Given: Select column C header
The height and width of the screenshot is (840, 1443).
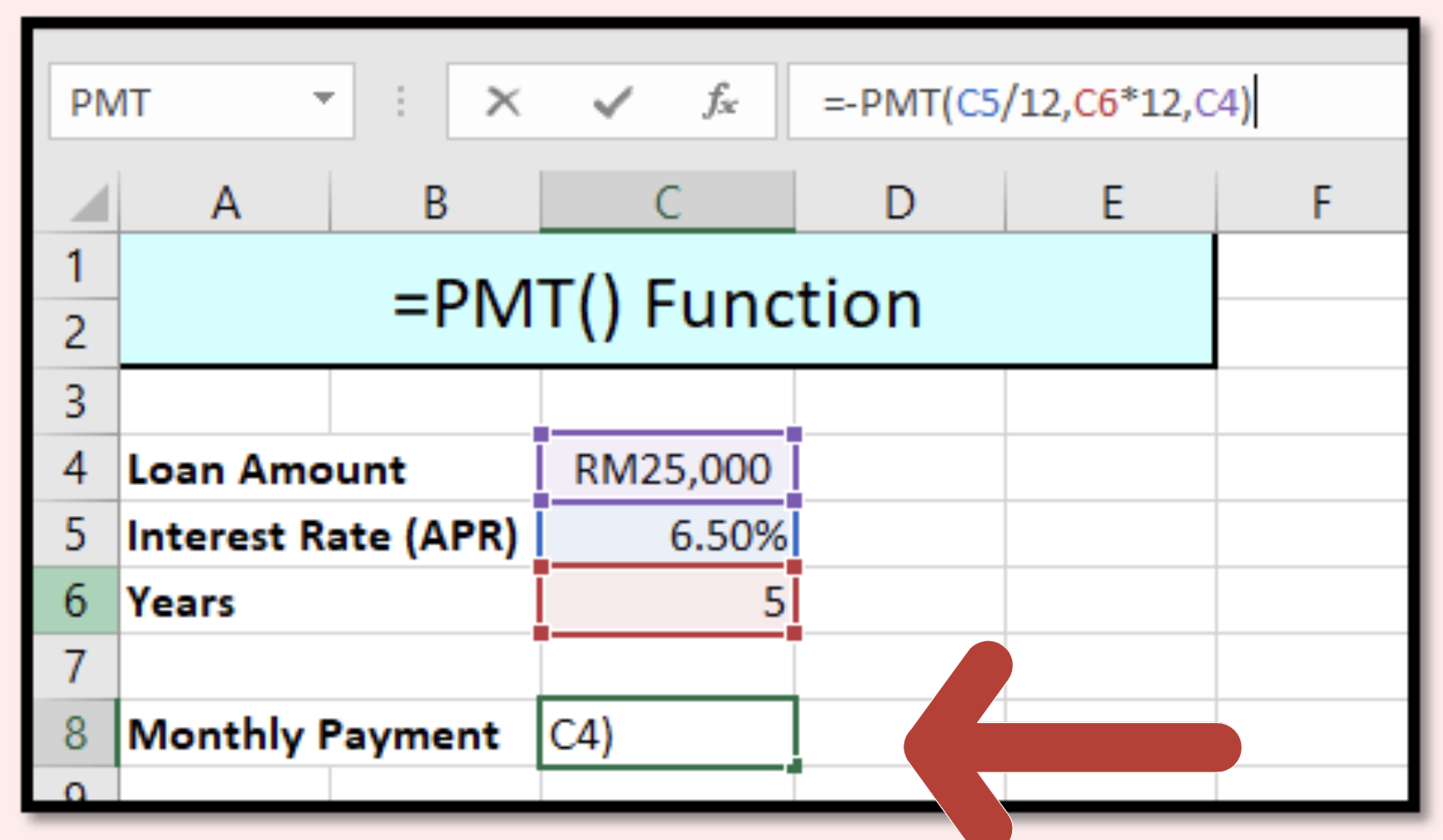Looking at the screenshot, I should pyautogui.click(x=667, y=202).
